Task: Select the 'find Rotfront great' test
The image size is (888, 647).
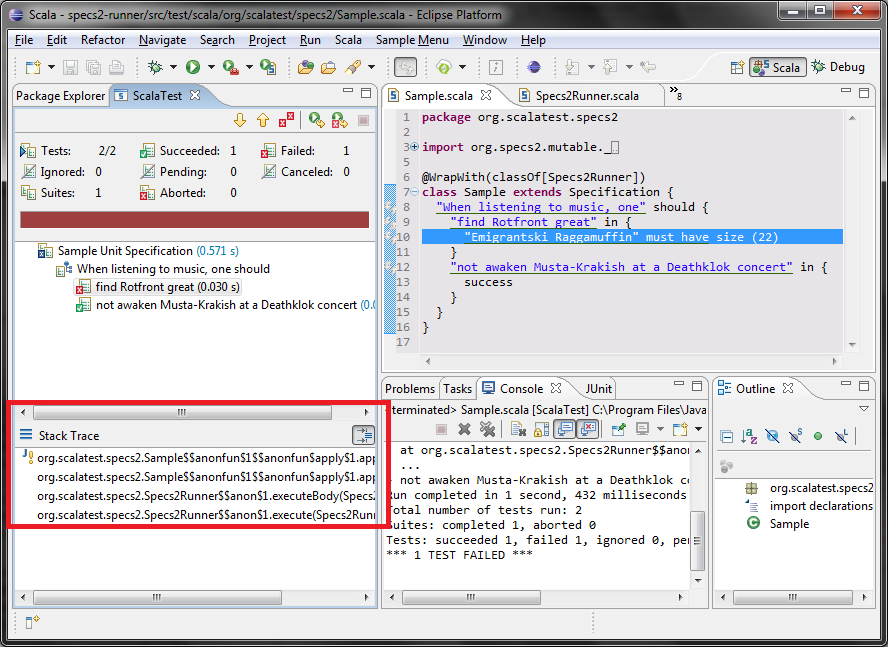Action: (x=145, y=287)
